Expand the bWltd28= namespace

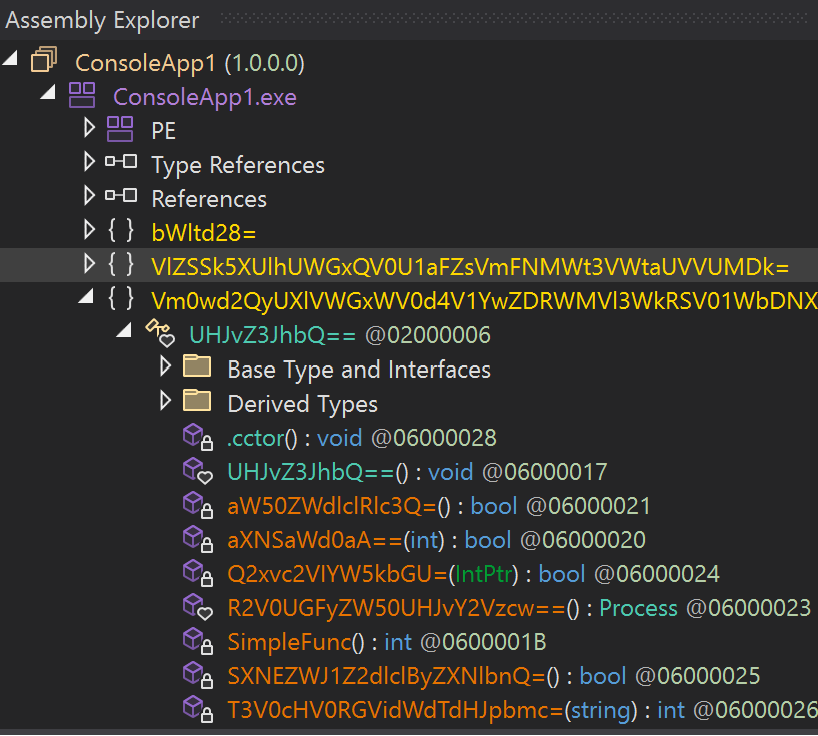87,232
